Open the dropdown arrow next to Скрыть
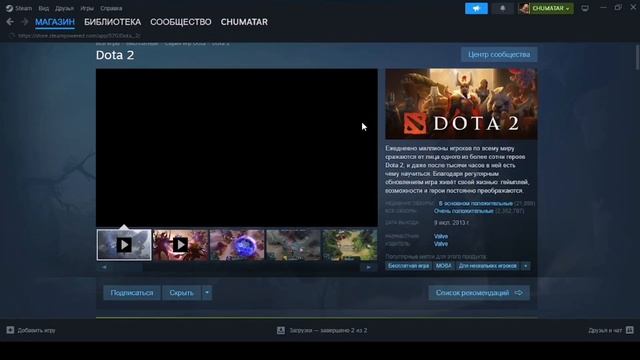 [x=207, y=293]
